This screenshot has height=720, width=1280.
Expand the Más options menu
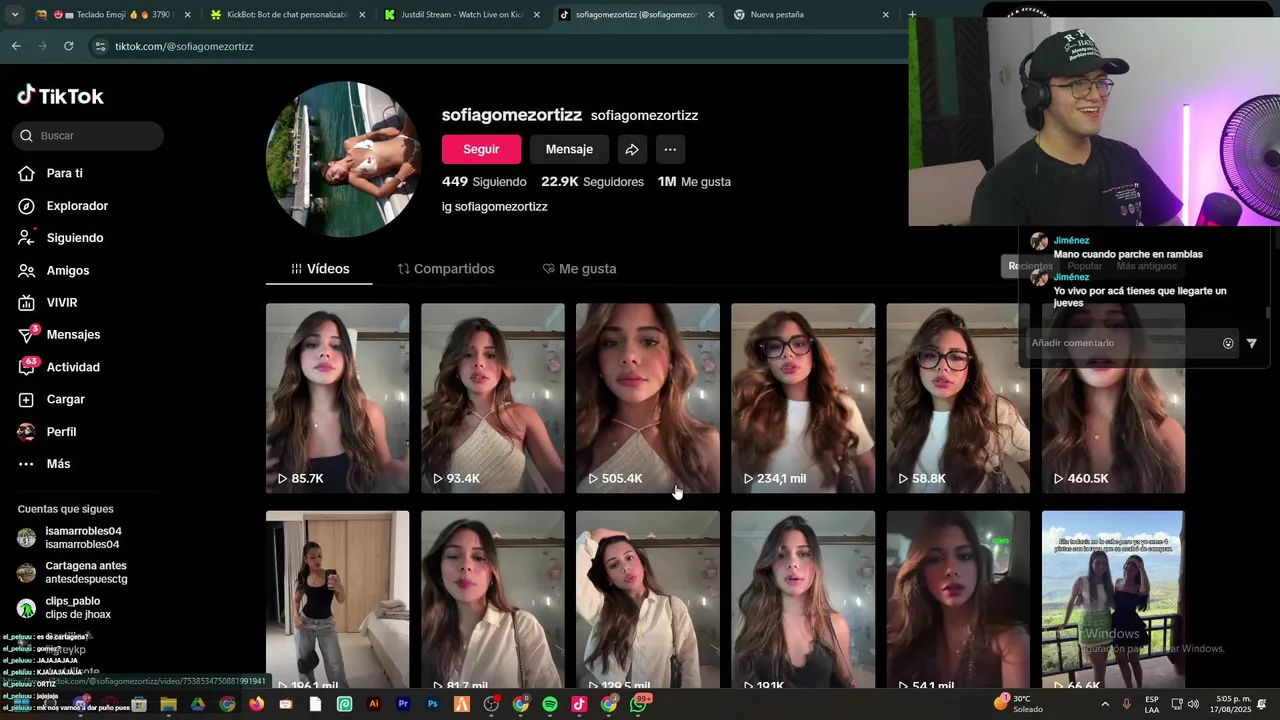pyautogui.click(x=44, y=464)
